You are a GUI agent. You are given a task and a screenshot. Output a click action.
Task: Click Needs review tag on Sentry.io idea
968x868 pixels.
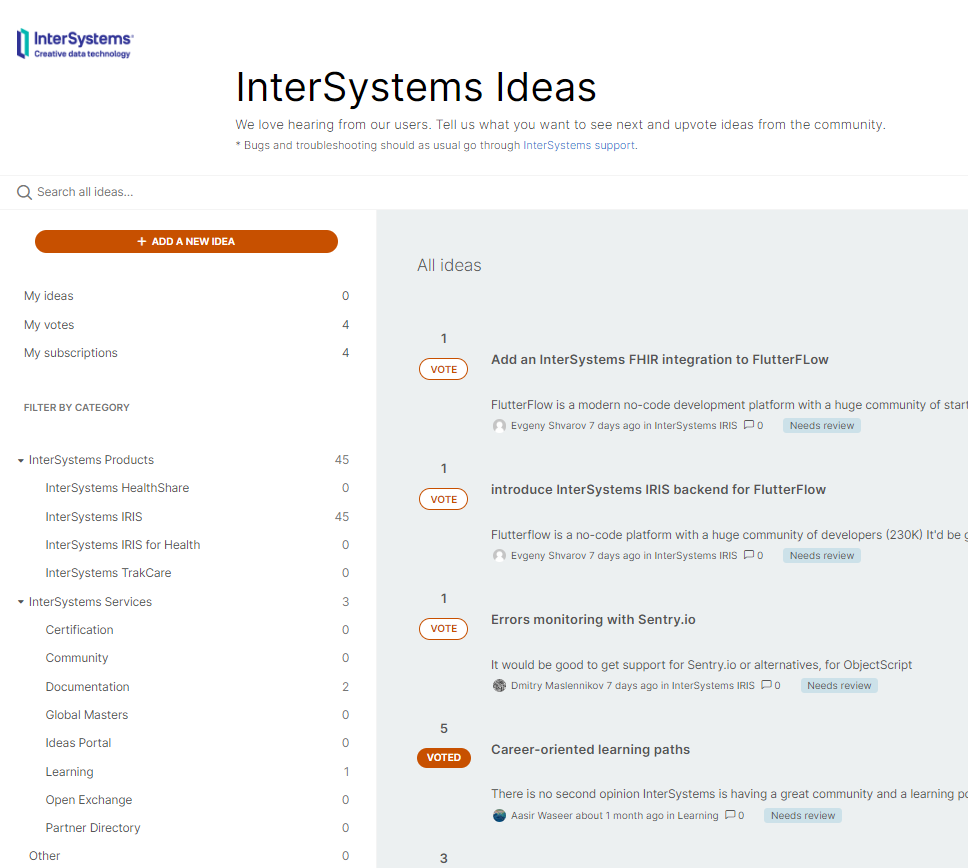(839, 686)
